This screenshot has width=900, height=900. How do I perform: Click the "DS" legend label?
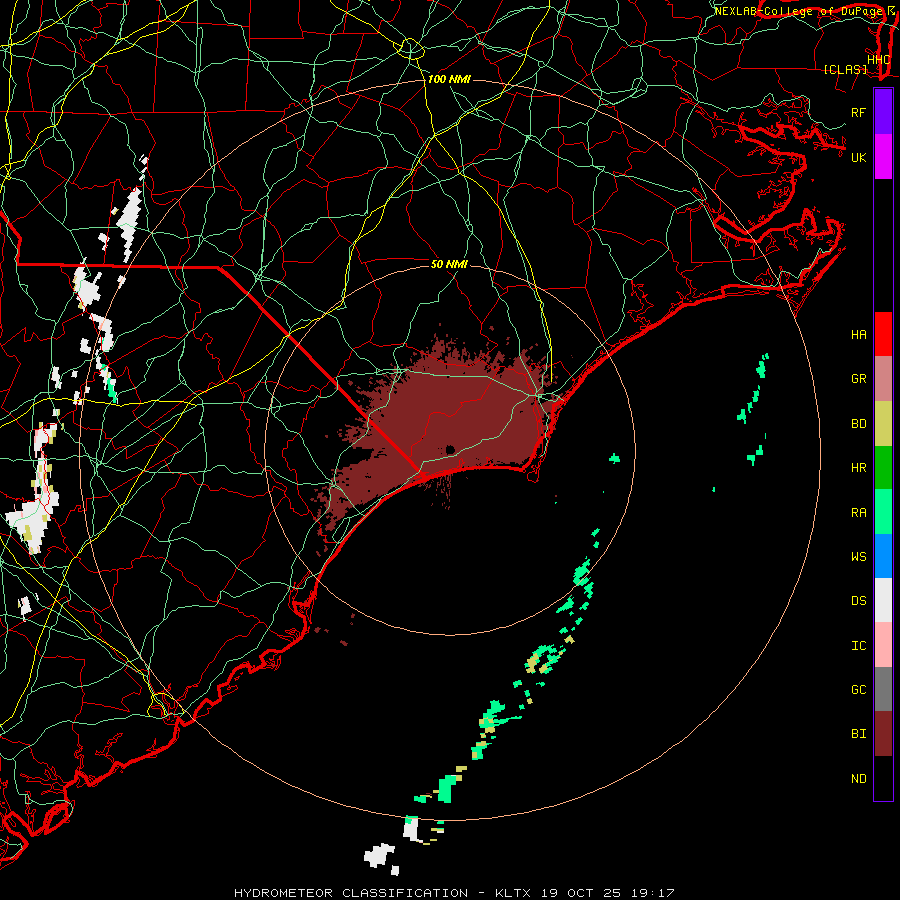pyautogui.click(x=859, y=601)
